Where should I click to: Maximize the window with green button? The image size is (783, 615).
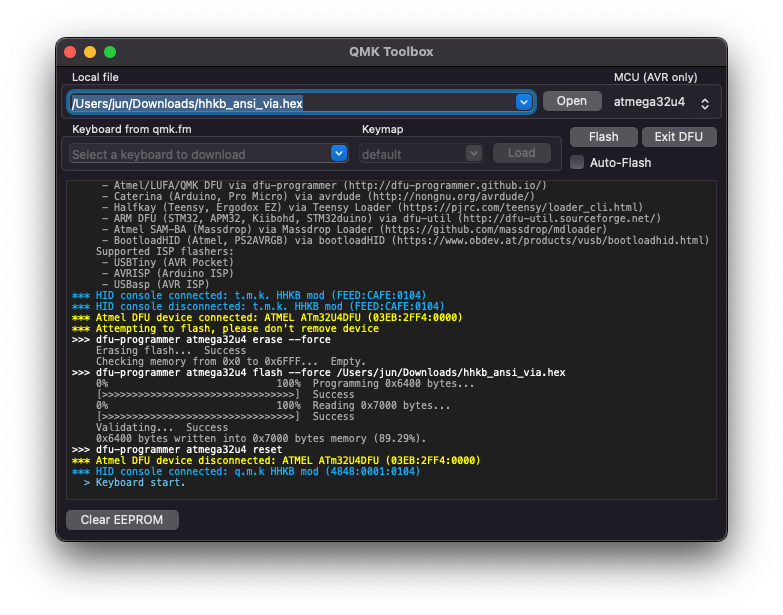tap(110, 52)
